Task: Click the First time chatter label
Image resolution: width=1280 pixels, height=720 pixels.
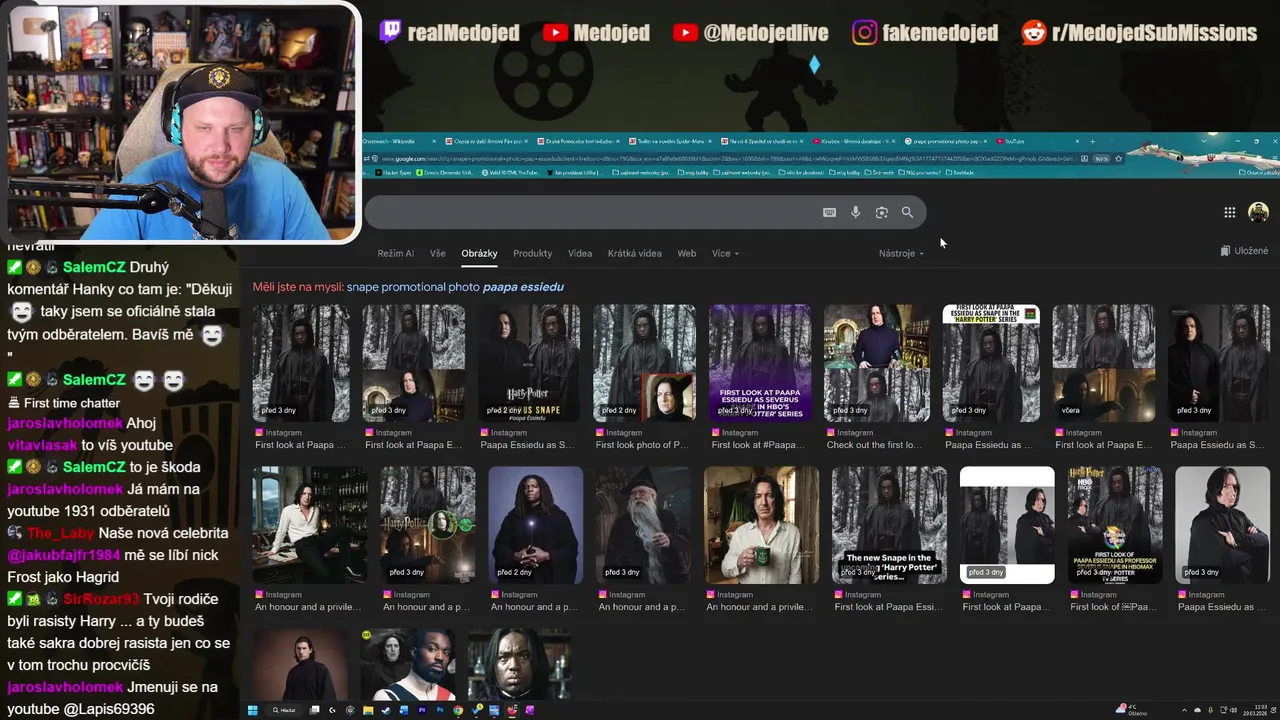Action: [72, 403]
